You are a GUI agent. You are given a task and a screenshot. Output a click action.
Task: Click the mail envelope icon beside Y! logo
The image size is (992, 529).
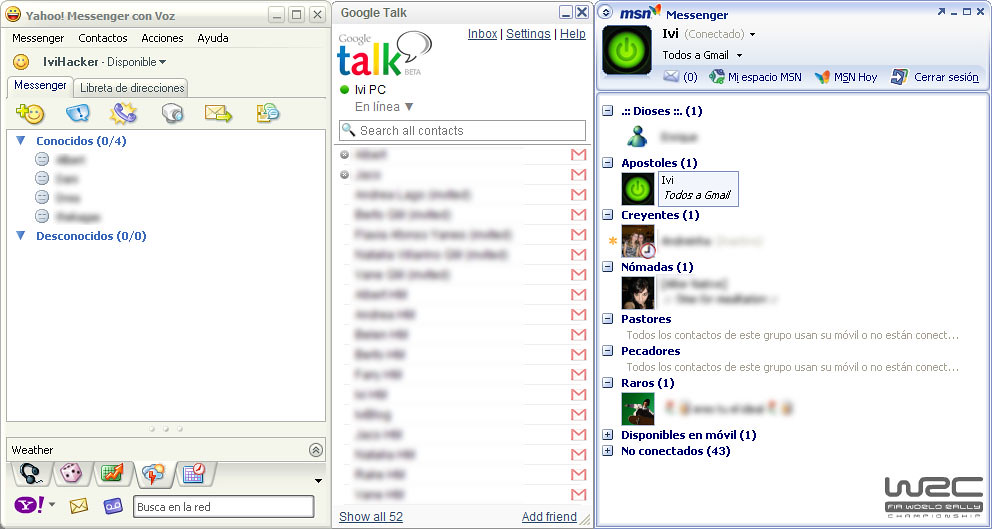[78, 506]
